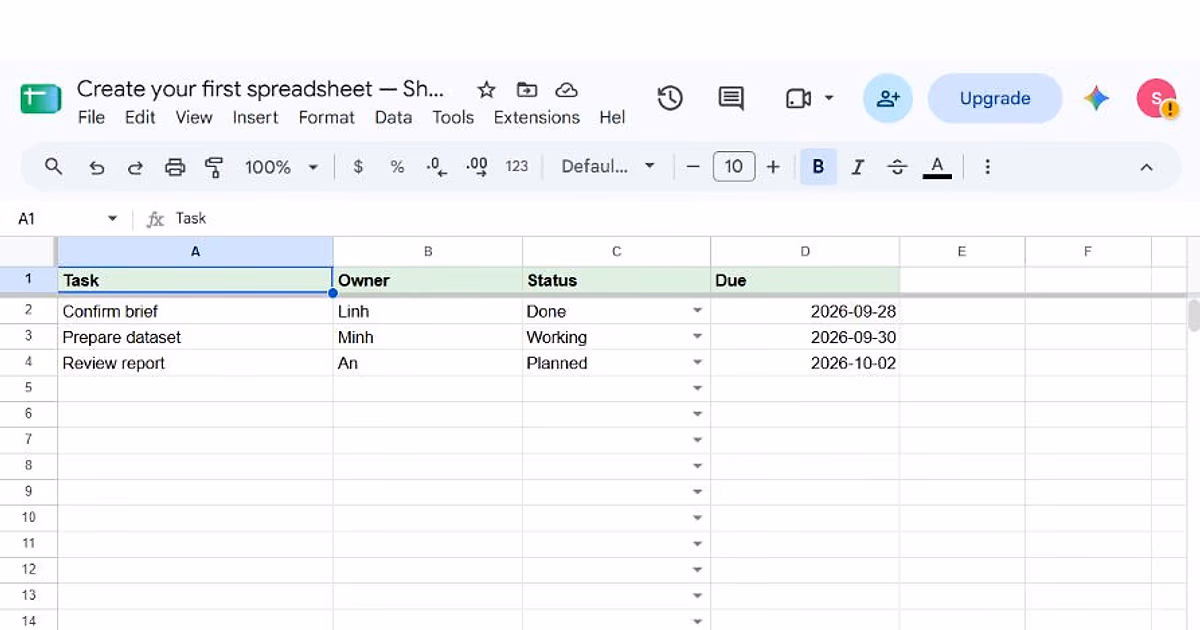
Task: Click the font size field 10
Action: (x=734, y=167)
